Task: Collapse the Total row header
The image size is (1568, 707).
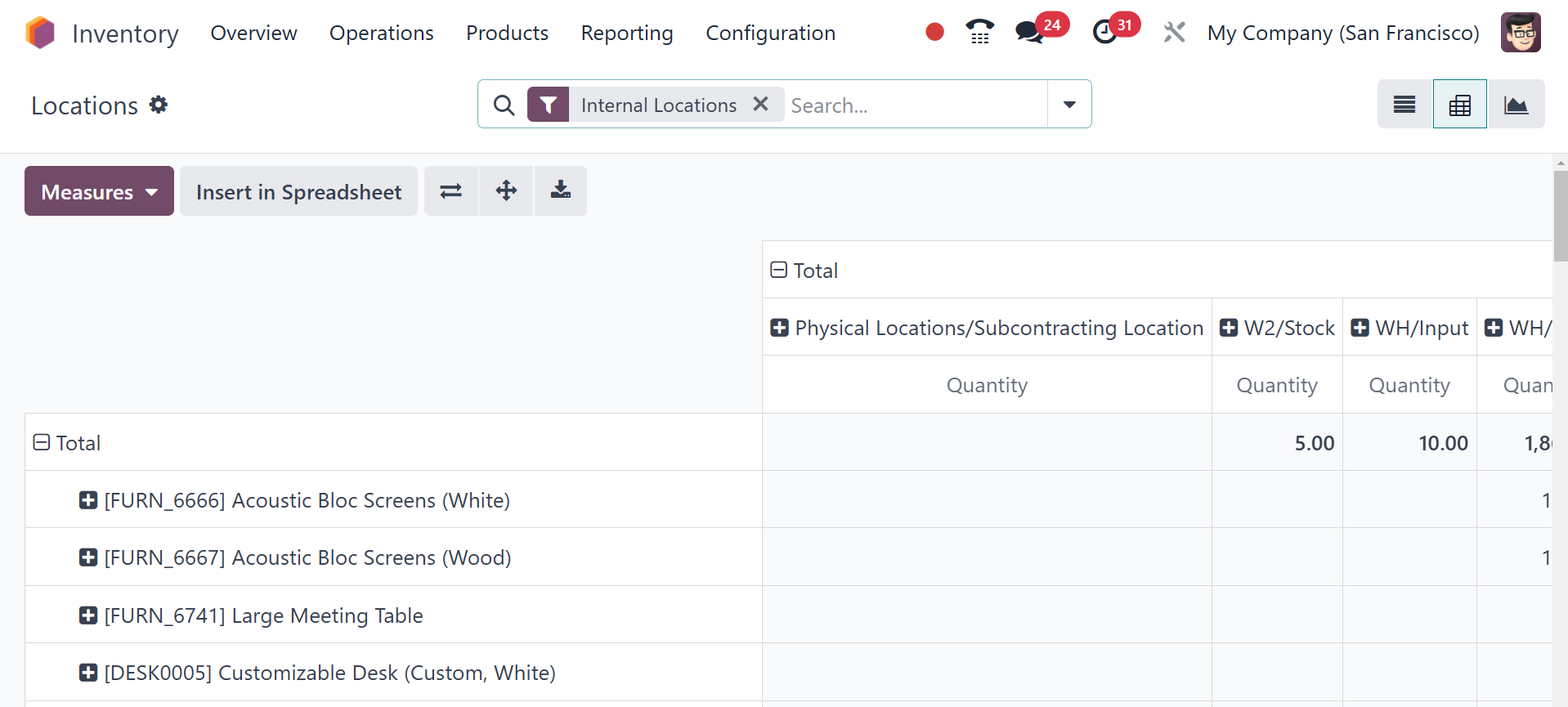Action: click(42, 443)
